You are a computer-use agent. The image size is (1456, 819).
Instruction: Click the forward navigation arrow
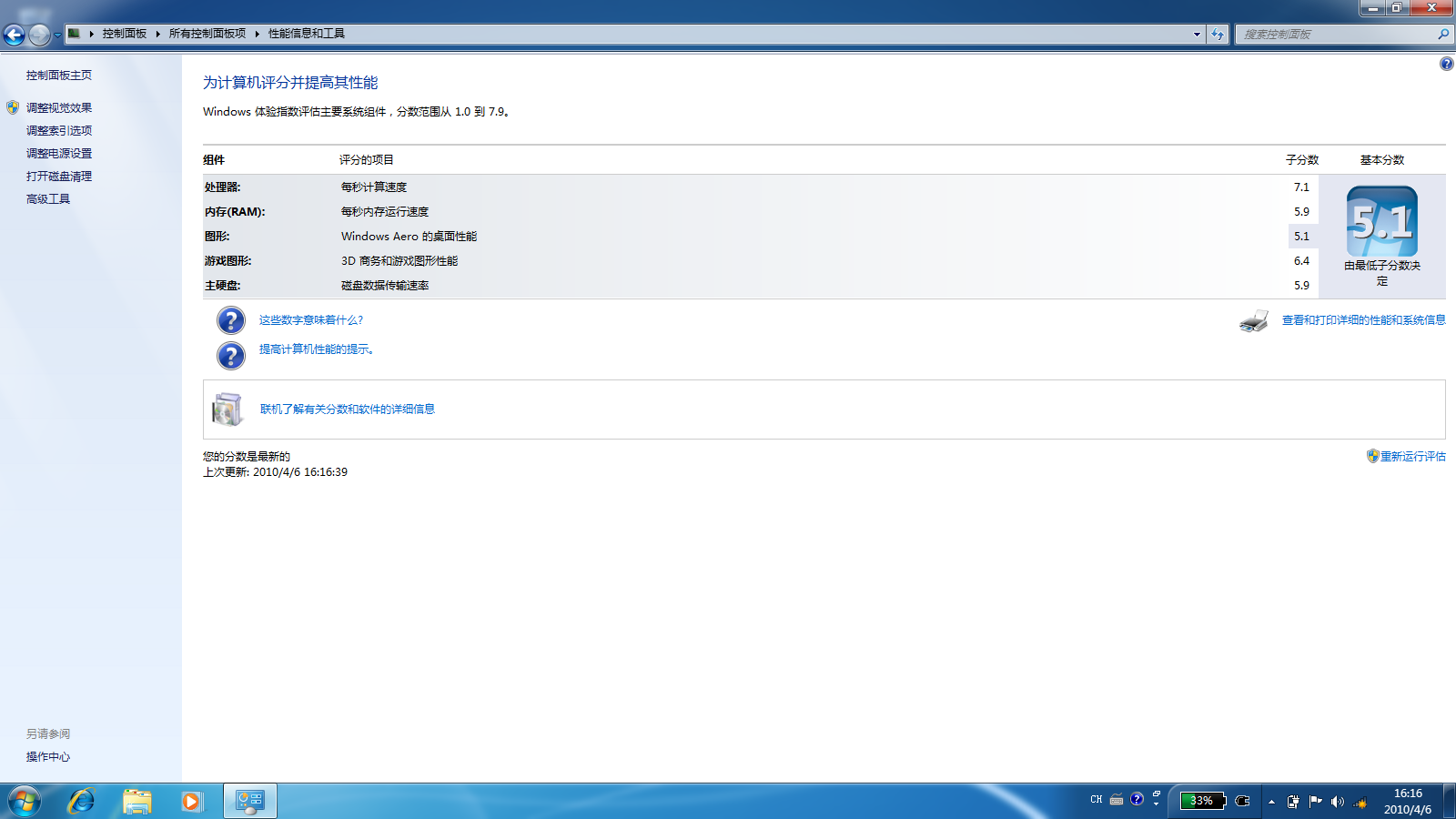pos(39,35)
